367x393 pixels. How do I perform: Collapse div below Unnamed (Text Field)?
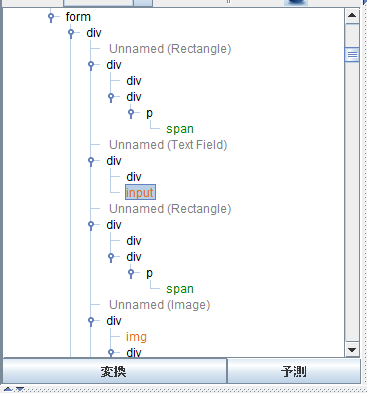point(91,161)
